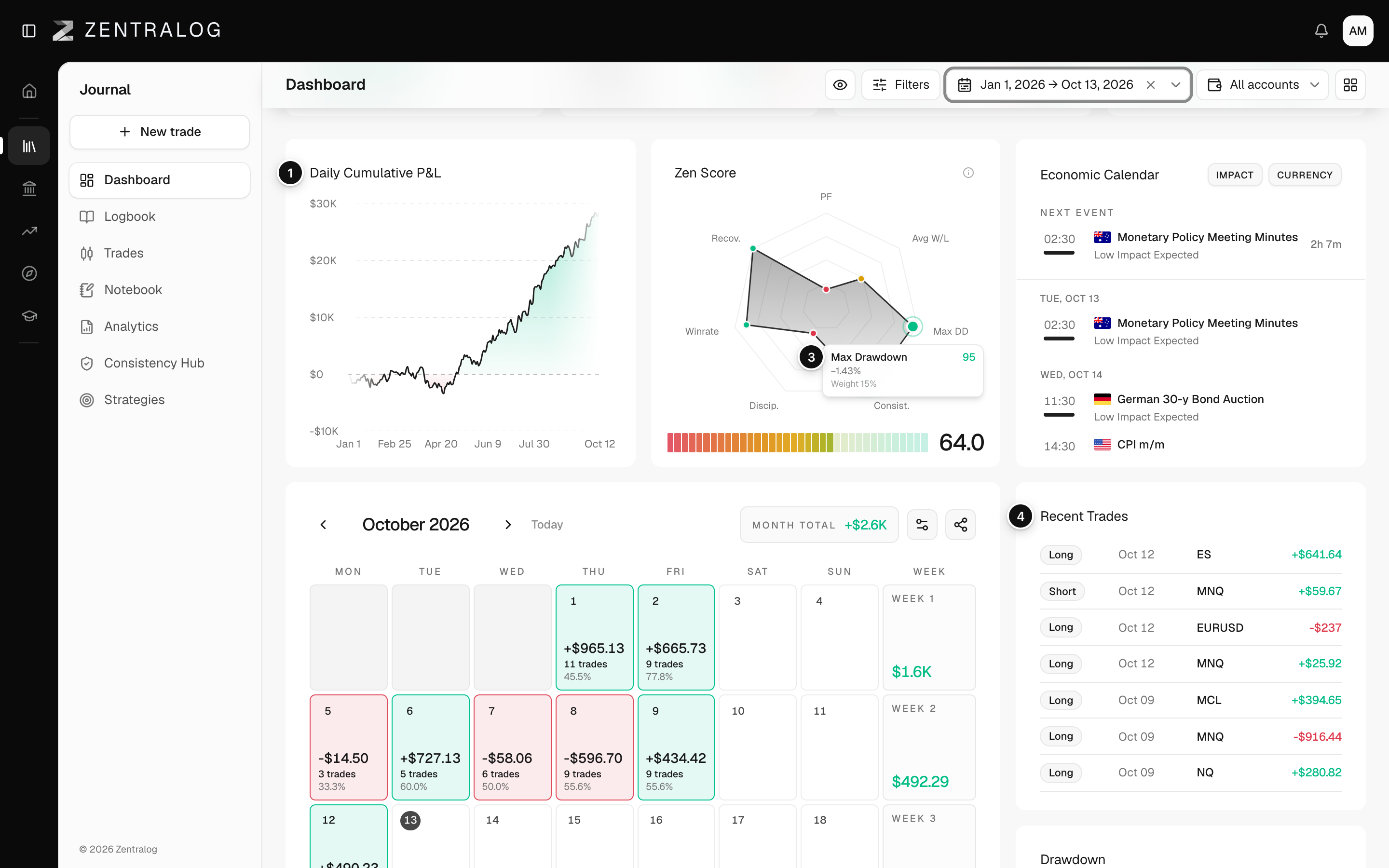Click the Journal heading
The height and width of the screenshot is (868, 1389).
(x=105, y=90)
